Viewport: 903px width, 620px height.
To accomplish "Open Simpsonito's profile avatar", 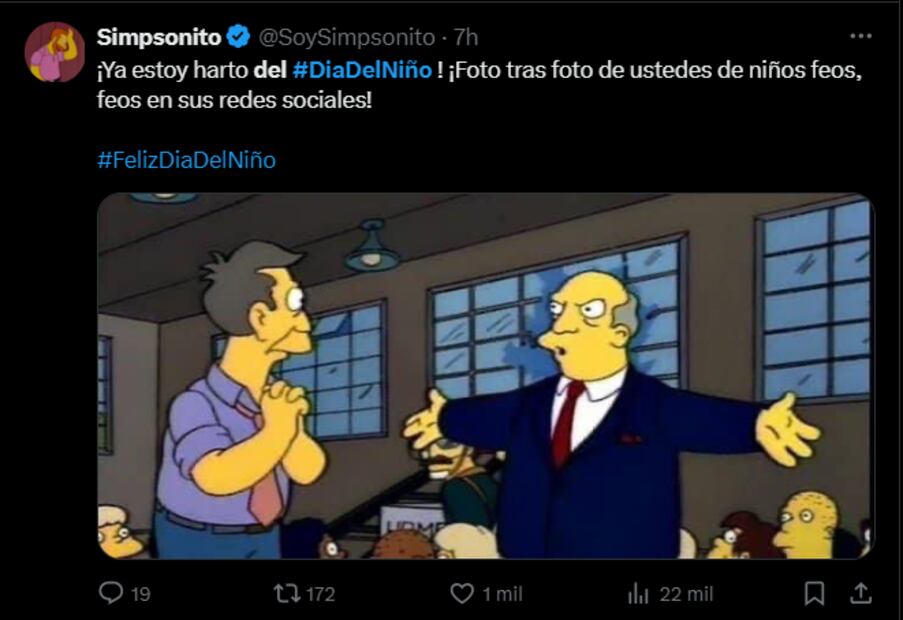I will pos(55,52).
